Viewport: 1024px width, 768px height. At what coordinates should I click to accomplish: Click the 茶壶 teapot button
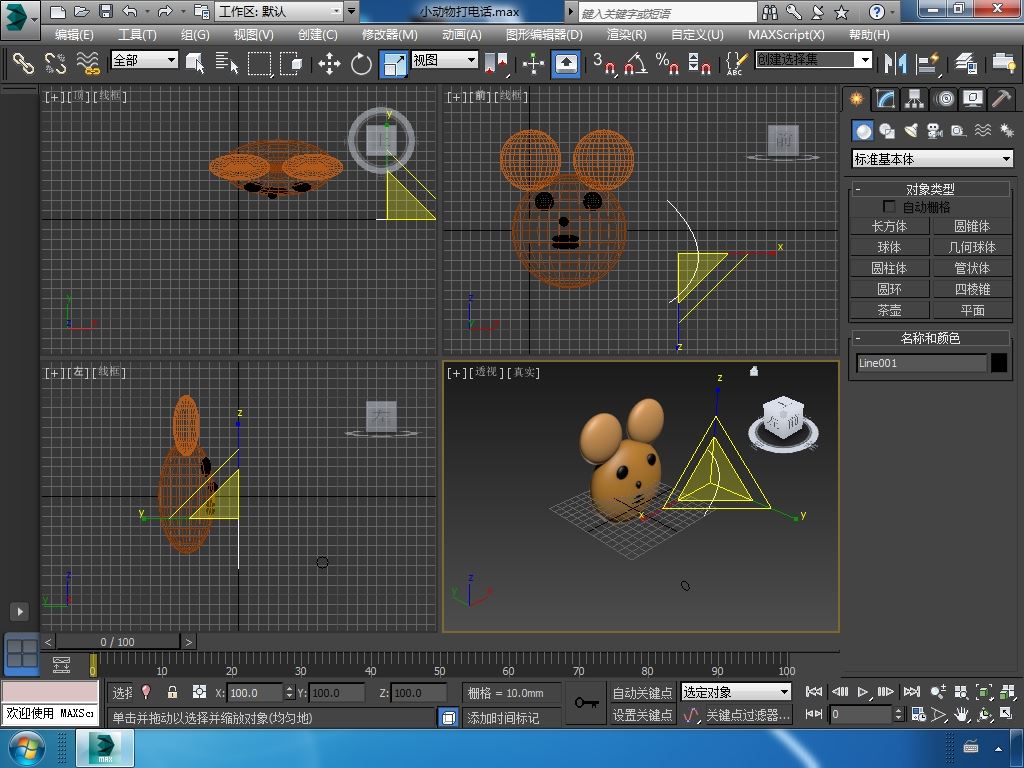[889, 310]
